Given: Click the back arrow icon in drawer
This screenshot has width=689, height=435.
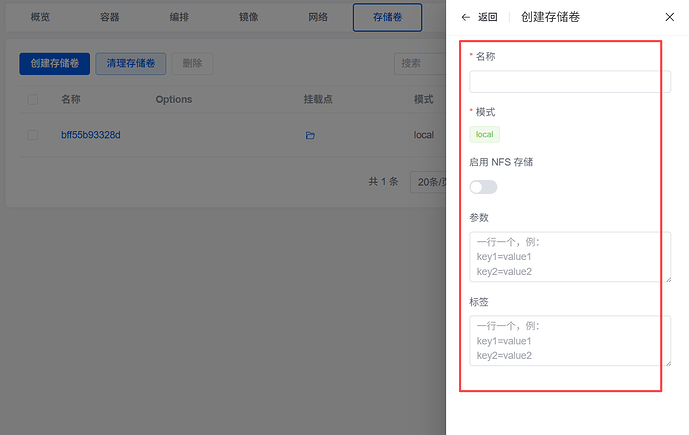Looking at the screenshot, I should [x=466, y=17].
